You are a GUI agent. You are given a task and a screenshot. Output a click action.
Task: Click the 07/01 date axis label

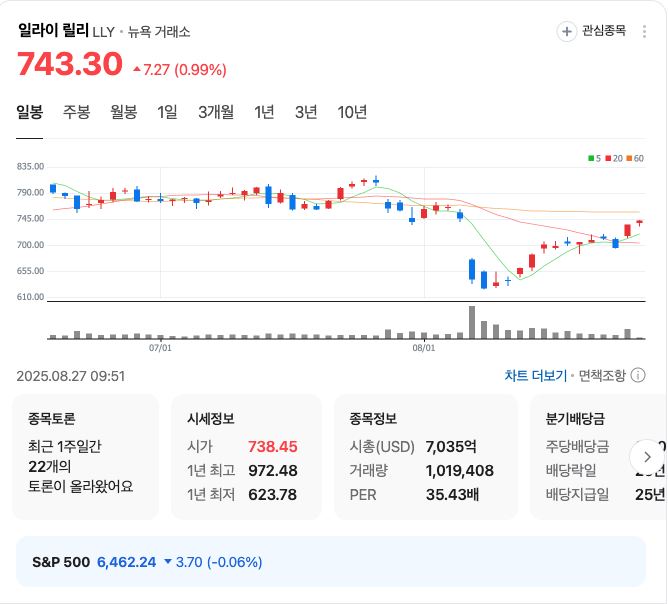(160, 348)
